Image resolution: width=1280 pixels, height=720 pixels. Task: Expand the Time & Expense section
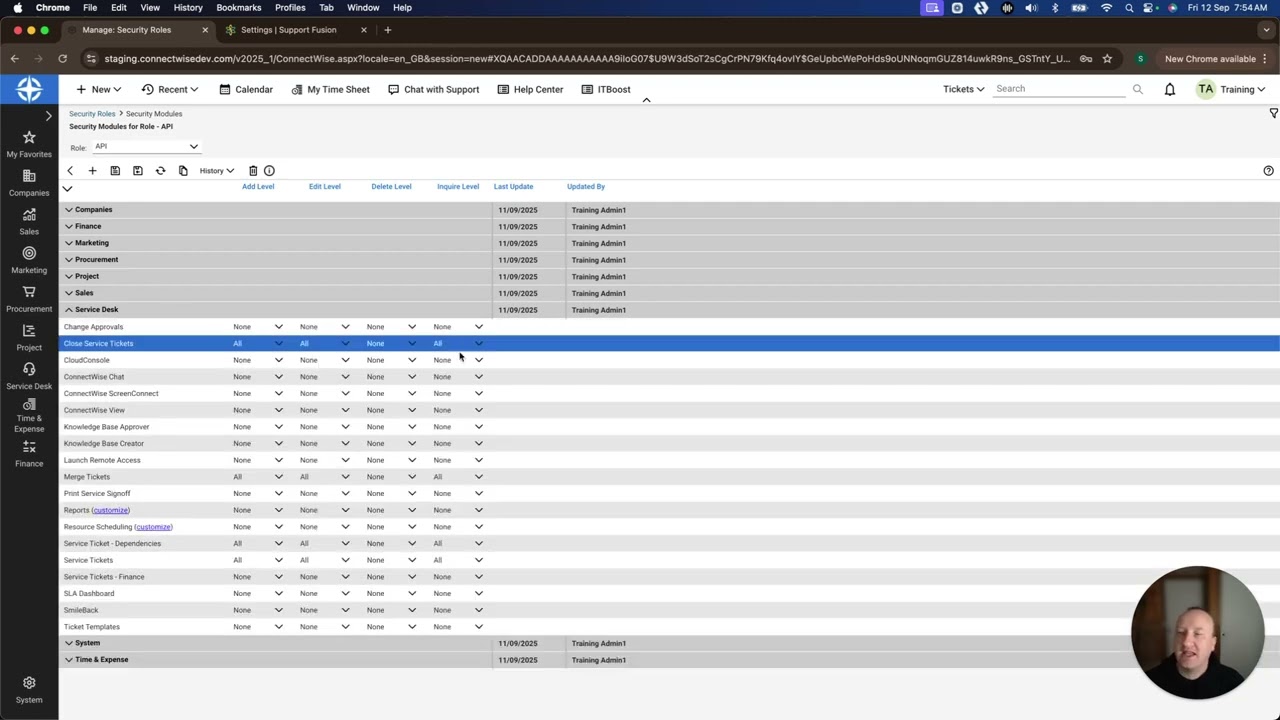click(69, 660)
